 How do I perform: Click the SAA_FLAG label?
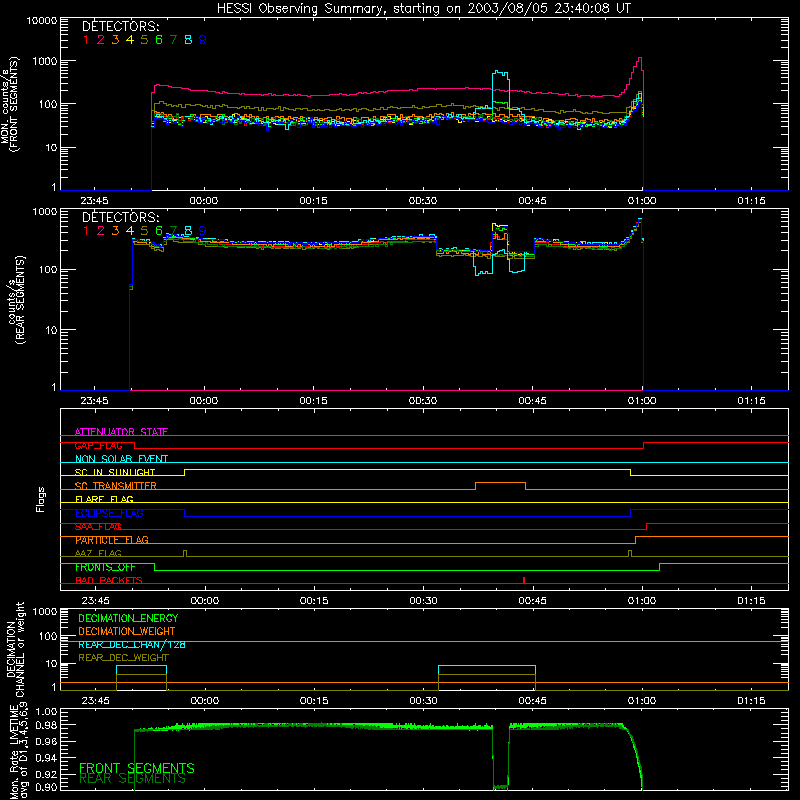pos(98,527)
